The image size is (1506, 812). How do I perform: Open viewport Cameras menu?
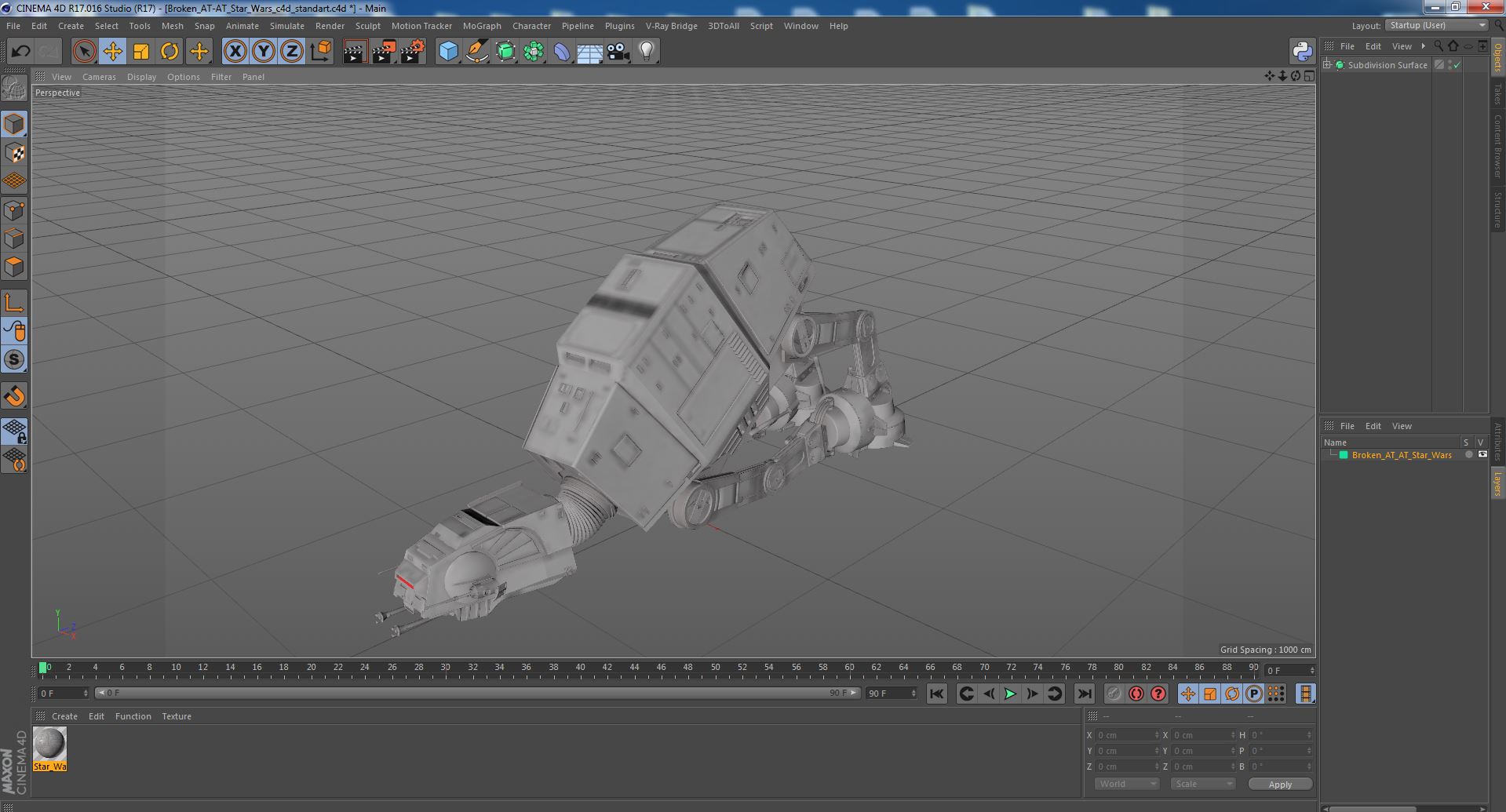coord(99,77)
